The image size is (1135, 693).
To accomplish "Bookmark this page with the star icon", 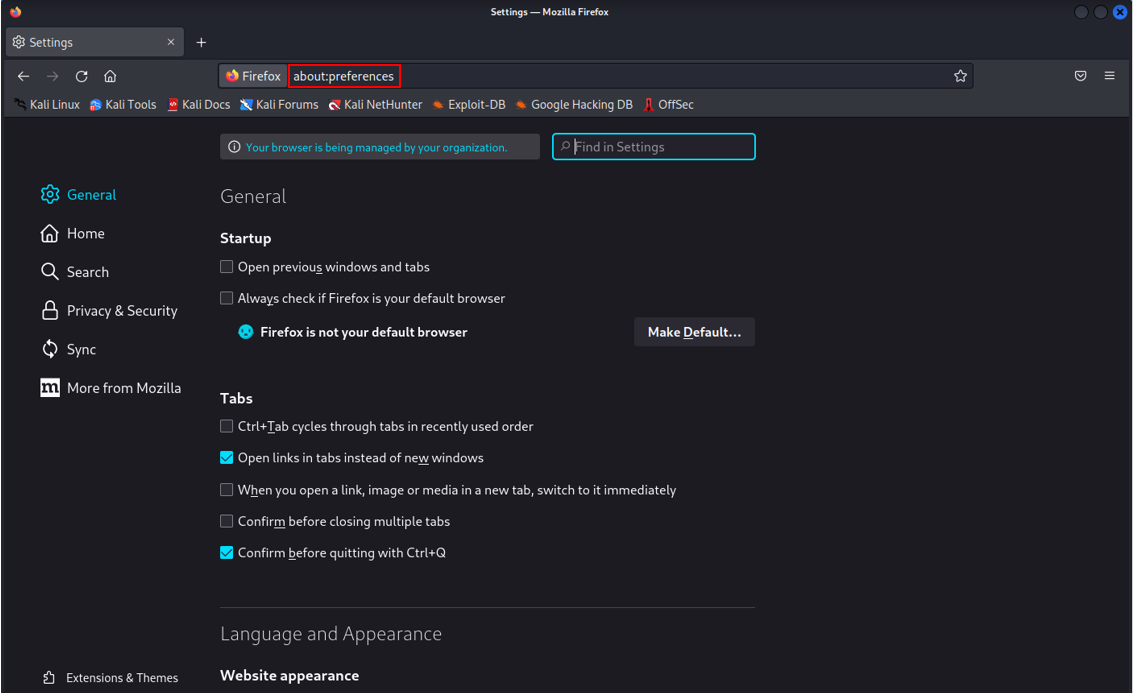I will [960, 76].
